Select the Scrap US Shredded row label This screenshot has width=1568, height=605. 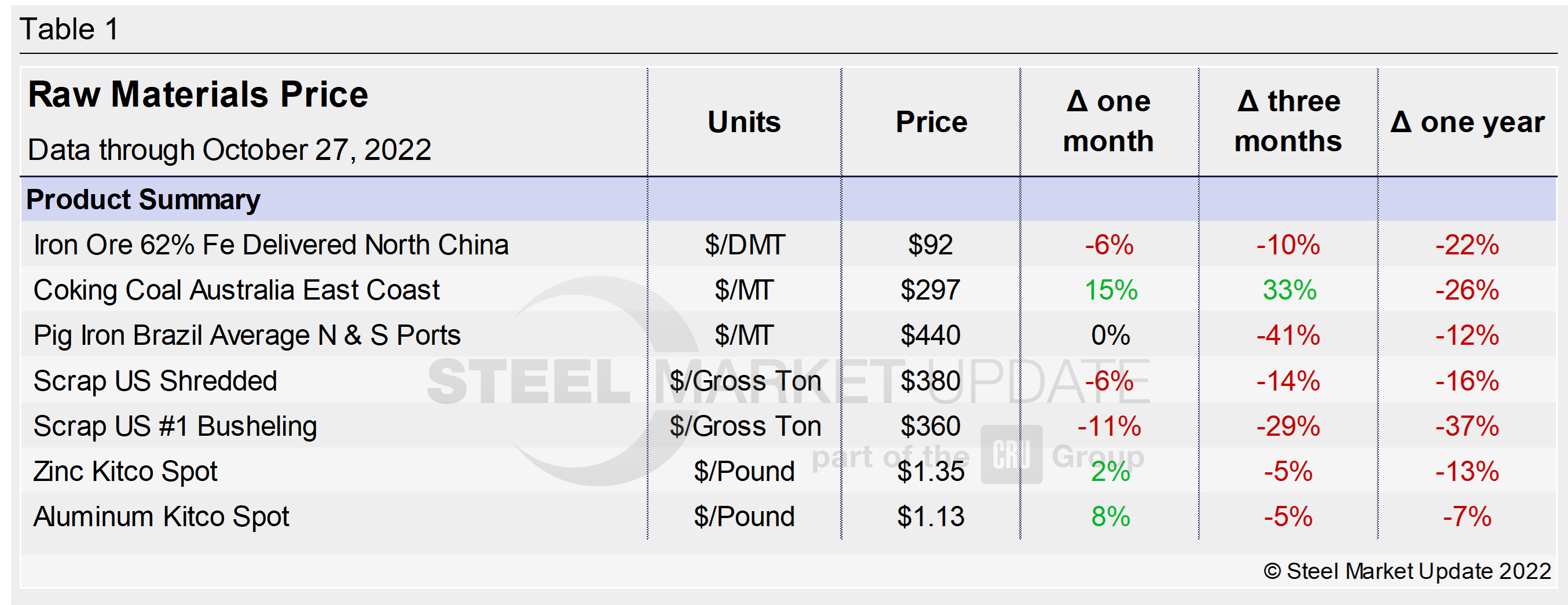pyautogui.click(x=155, y=381)
